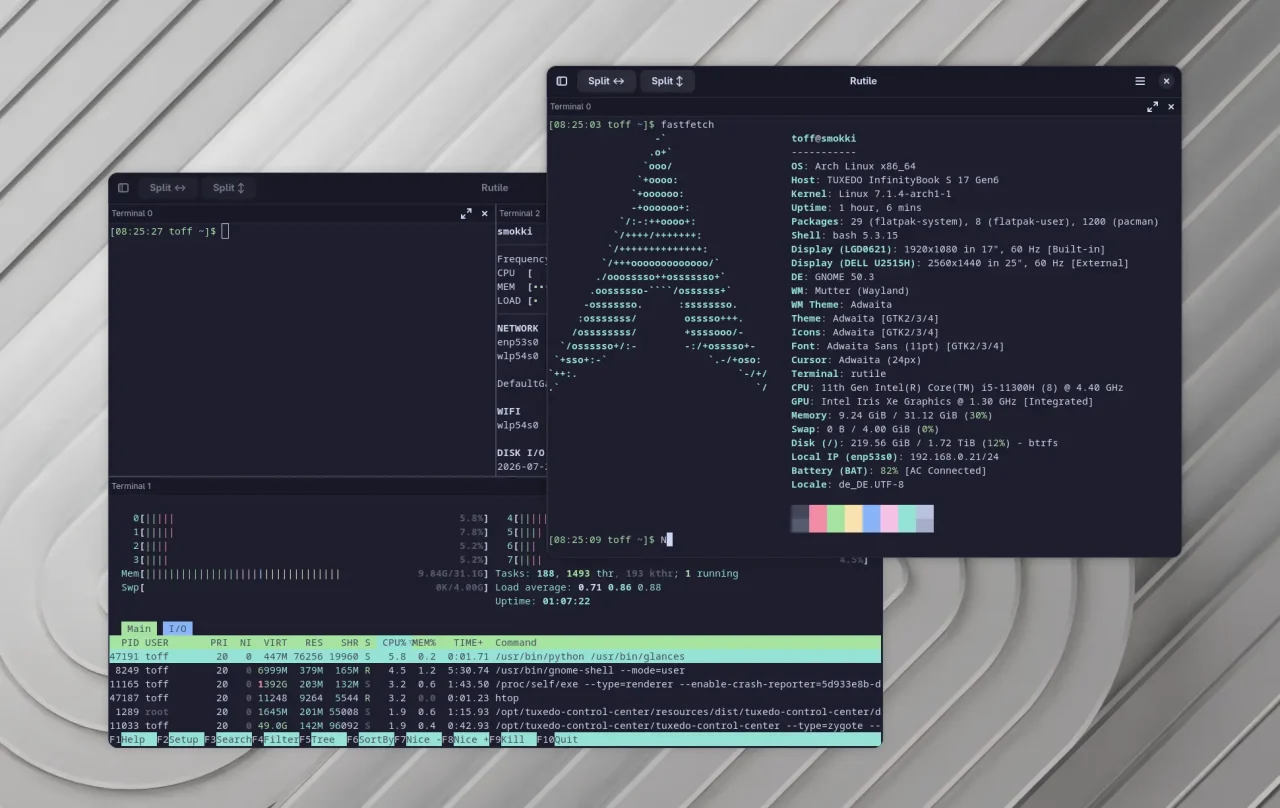This screenshot has height=808, width=1280.
Task: Click F2 Setup in the htop function bar
Action: click(181, 740)
